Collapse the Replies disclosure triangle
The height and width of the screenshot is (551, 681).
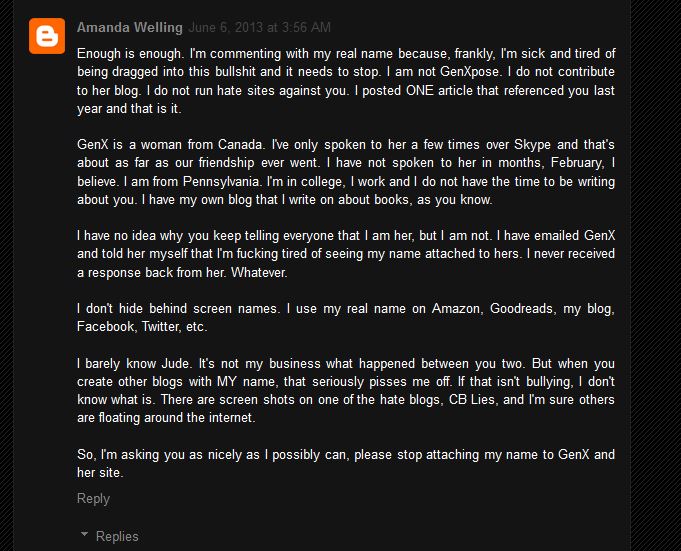(83, 537)
